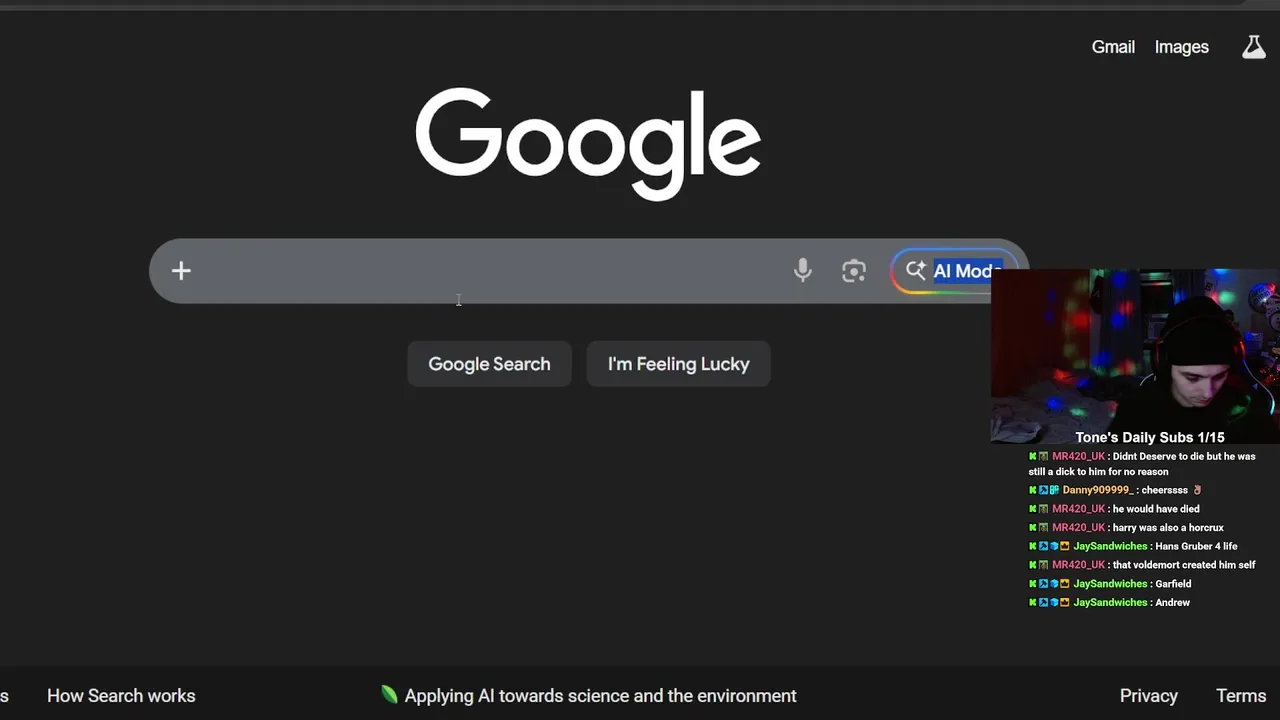1280x720 pixels.
Task: Click the Google Search button
Action: [489, 364]
